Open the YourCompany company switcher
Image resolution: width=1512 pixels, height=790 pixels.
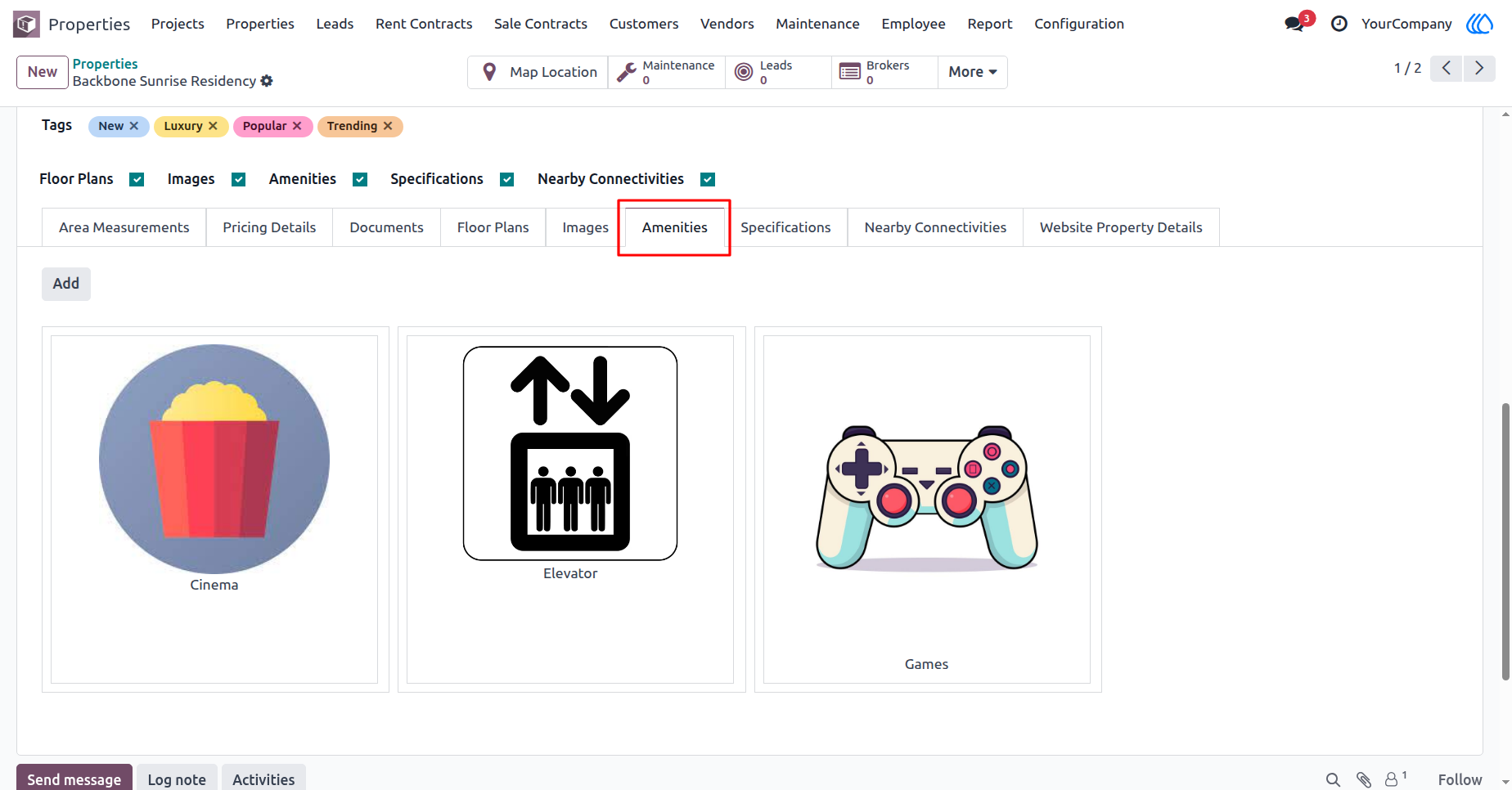pos(1406,24)
